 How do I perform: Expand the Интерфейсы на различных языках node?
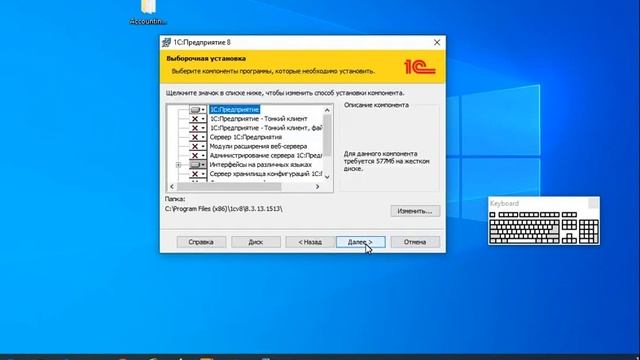click(178, 165)
